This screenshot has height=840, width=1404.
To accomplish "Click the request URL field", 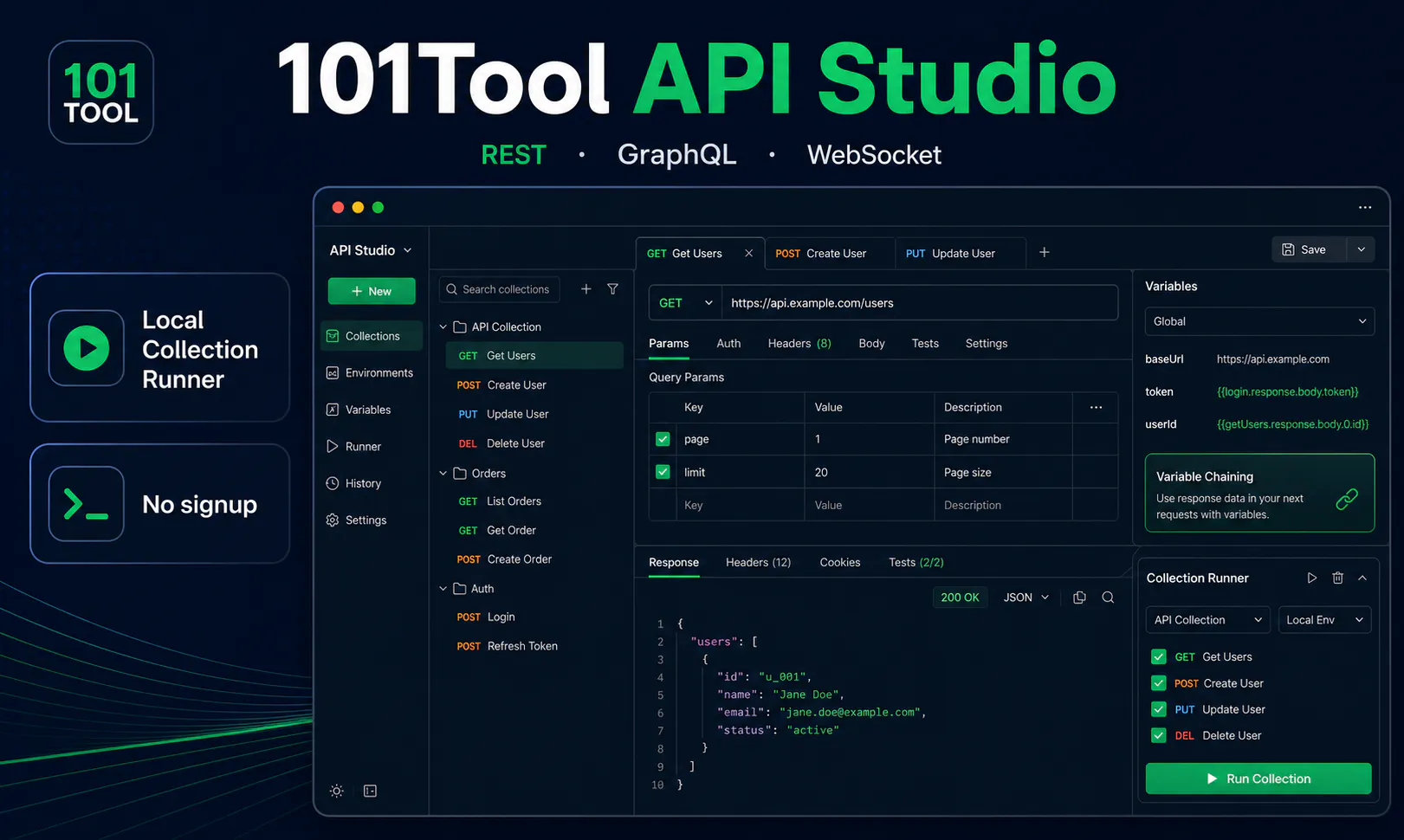I will pyautogui.click(x=920, y=303).
